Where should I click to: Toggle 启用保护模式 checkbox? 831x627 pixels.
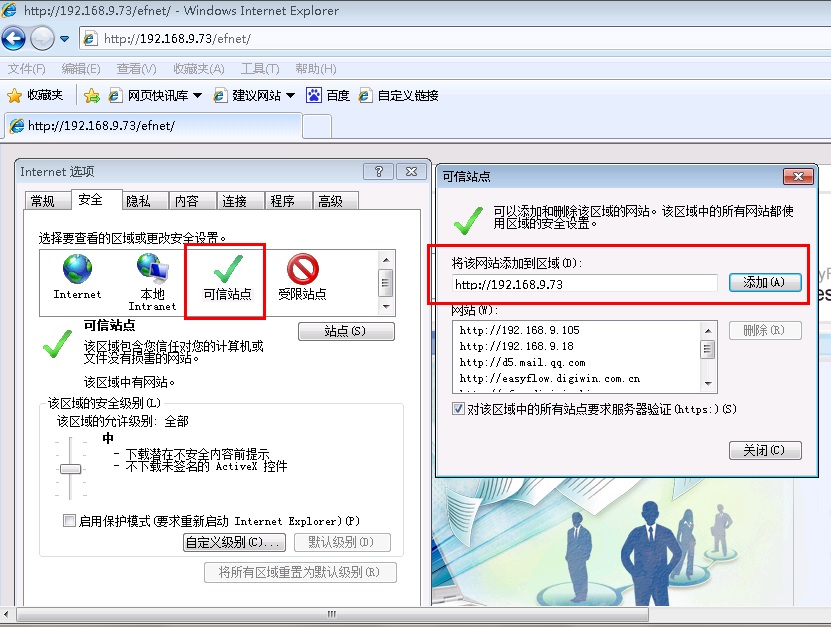69,521
